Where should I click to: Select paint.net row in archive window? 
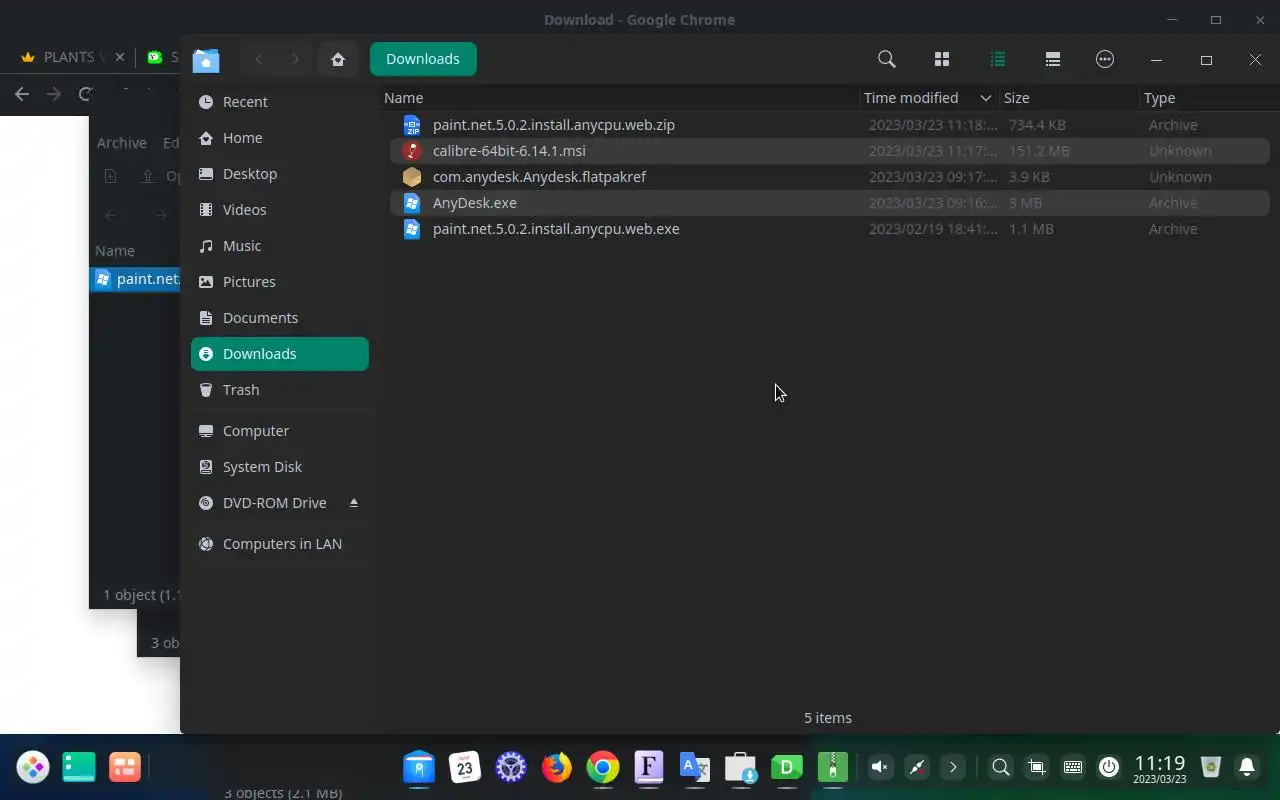pyautogui.click(x=135, y=279)
